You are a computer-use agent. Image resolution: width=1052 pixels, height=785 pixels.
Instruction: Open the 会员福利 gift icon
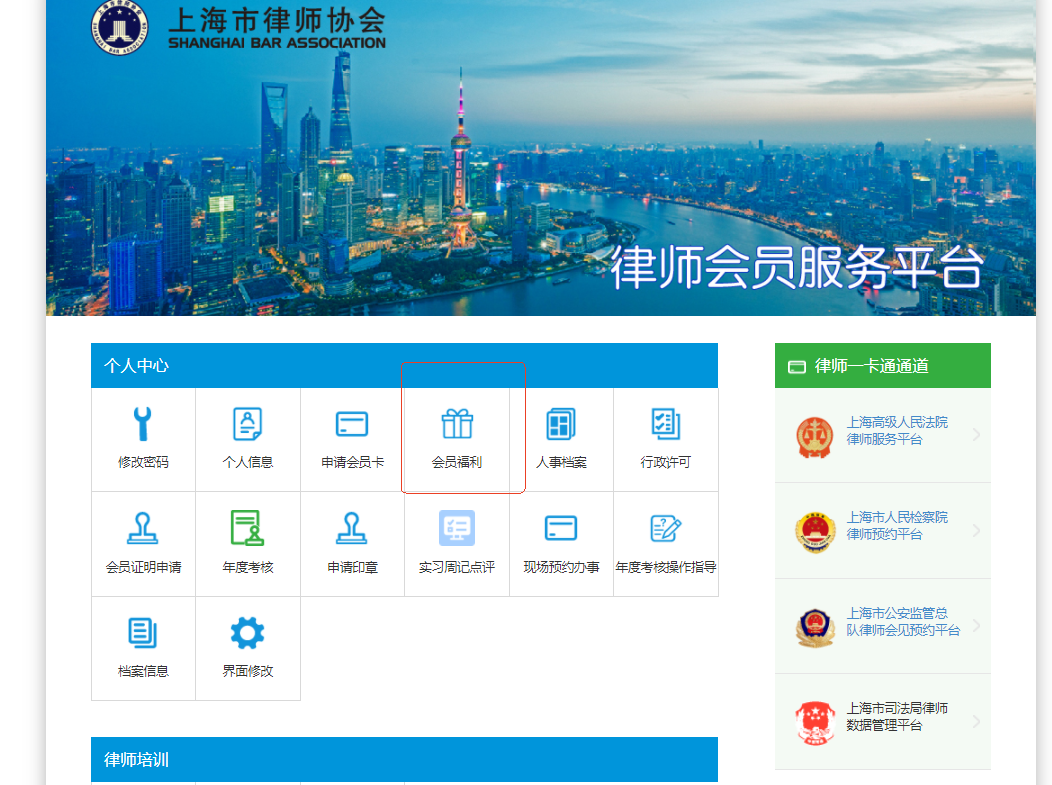(x=457, y=424)
